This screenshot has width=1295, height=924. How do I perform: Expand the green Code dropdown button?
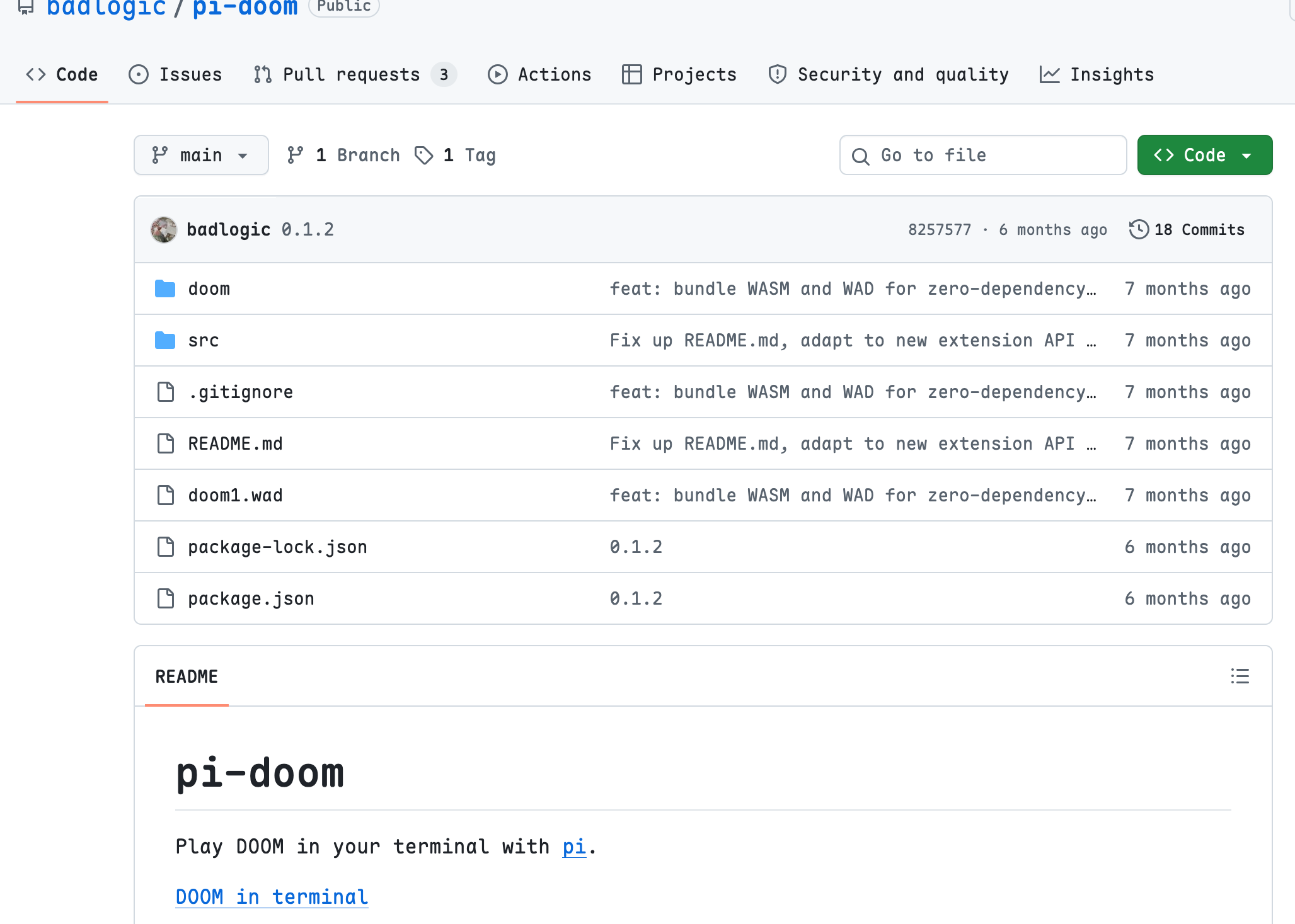click(x=1204, y=155)
